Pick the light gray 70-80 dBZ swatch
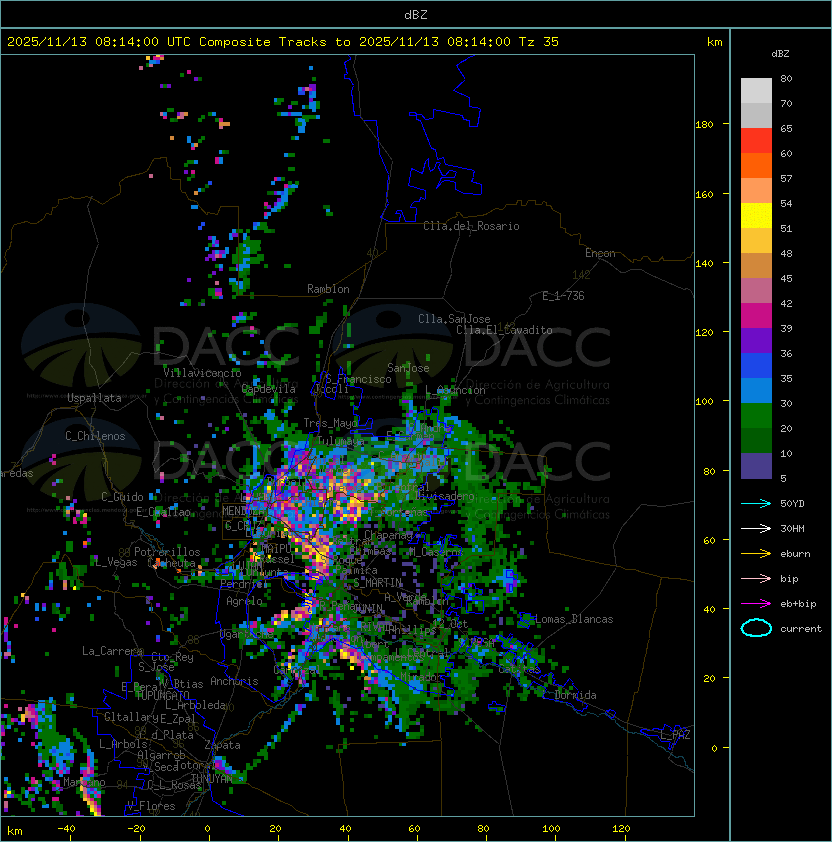Screen dimensions: 832x842 coord(756,91)
